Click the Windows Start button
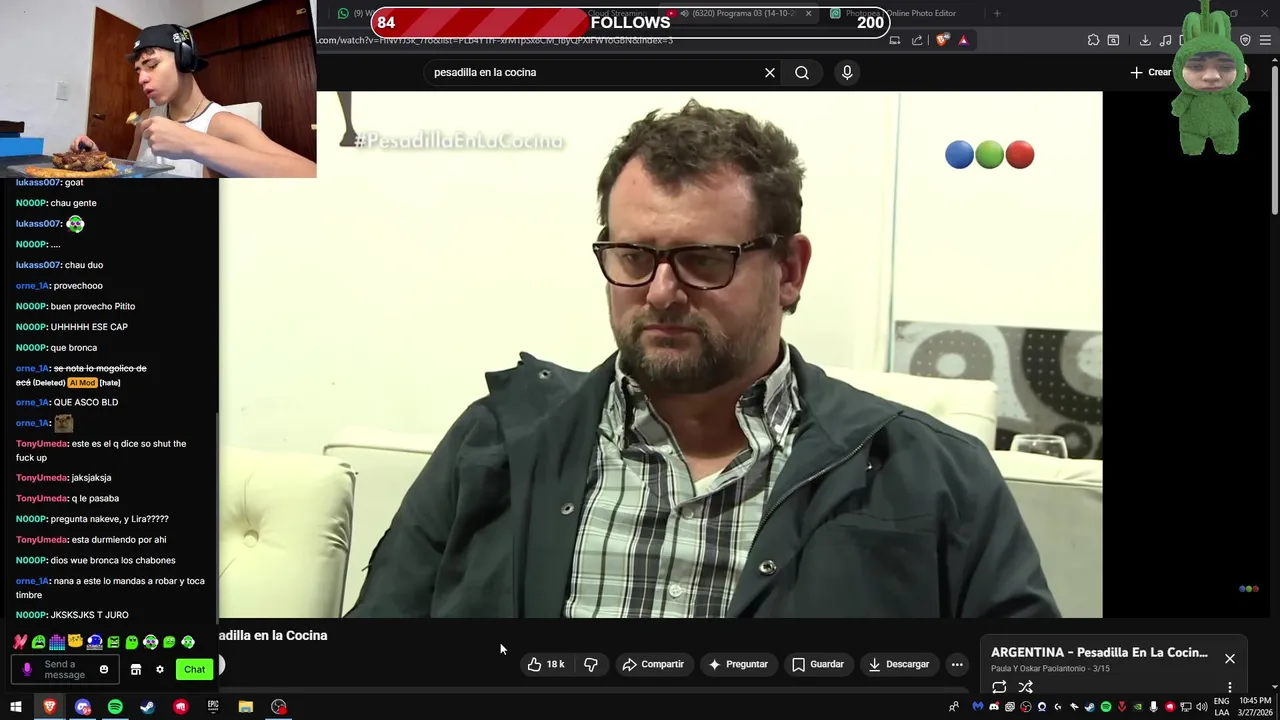Image resolution: width=1280 pixels, height=720 pixels. pos(16,707)
